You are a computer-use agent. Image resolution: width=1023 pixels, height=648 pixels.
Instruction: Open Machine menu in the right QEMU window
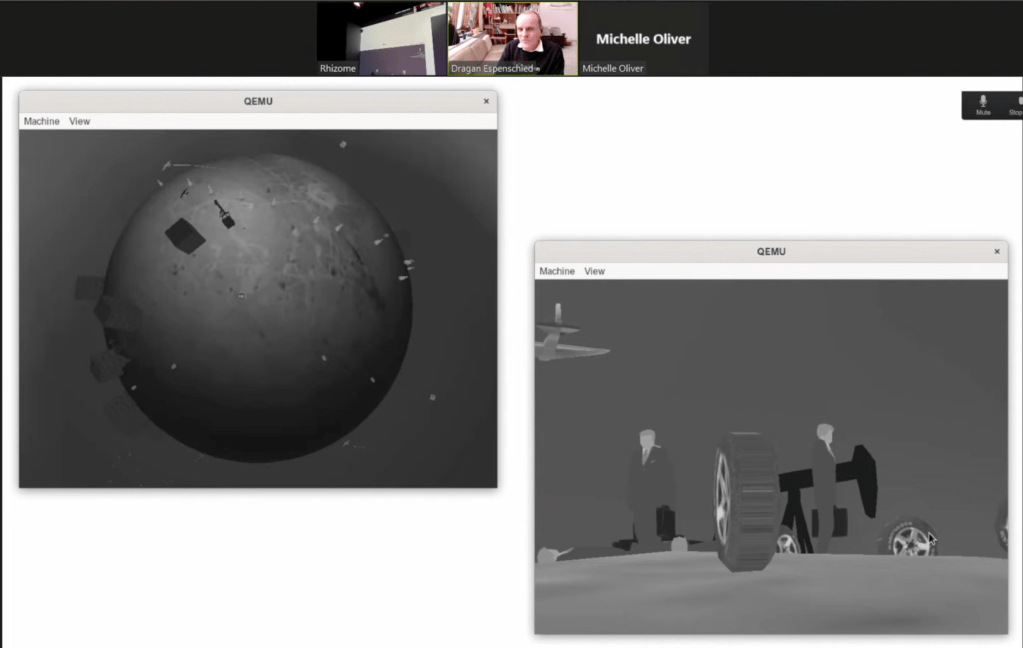557,271
